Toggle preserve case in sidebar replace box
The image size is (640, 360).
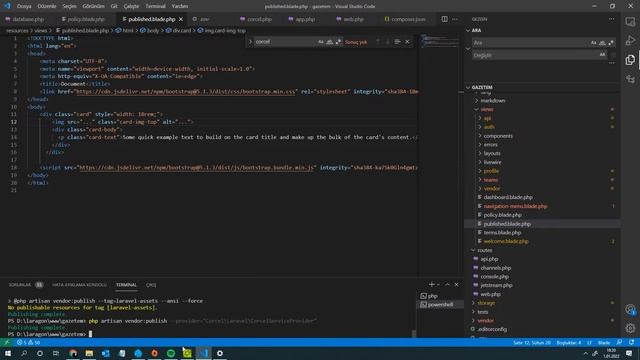tap(602, 55)
